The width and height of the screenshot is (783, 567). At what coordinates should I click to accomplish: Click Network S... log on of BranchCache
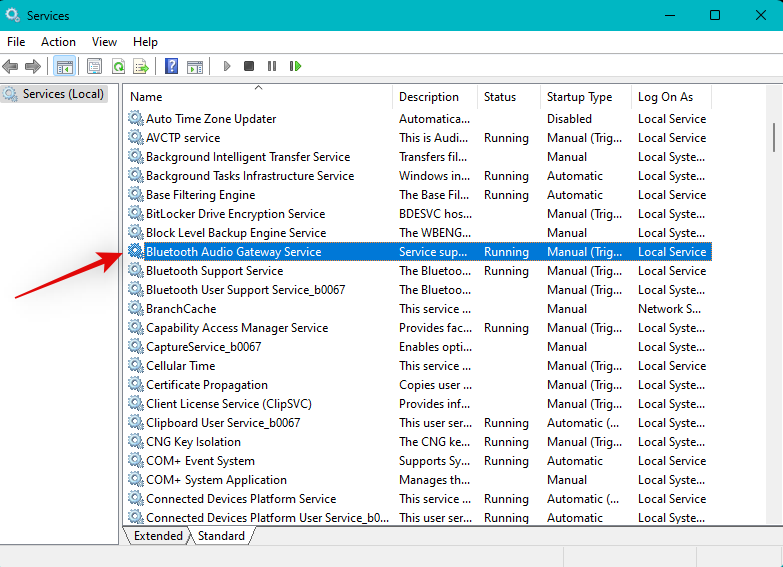(669, 309)
